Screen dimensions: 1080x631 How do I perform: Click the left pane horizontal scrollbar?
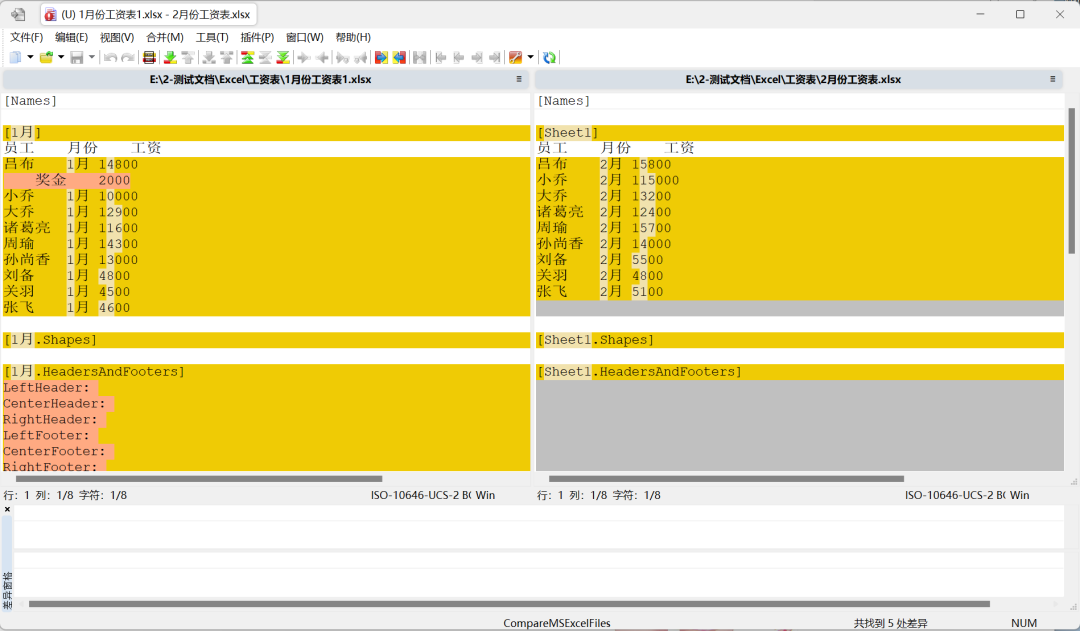(x=200, y=479)
